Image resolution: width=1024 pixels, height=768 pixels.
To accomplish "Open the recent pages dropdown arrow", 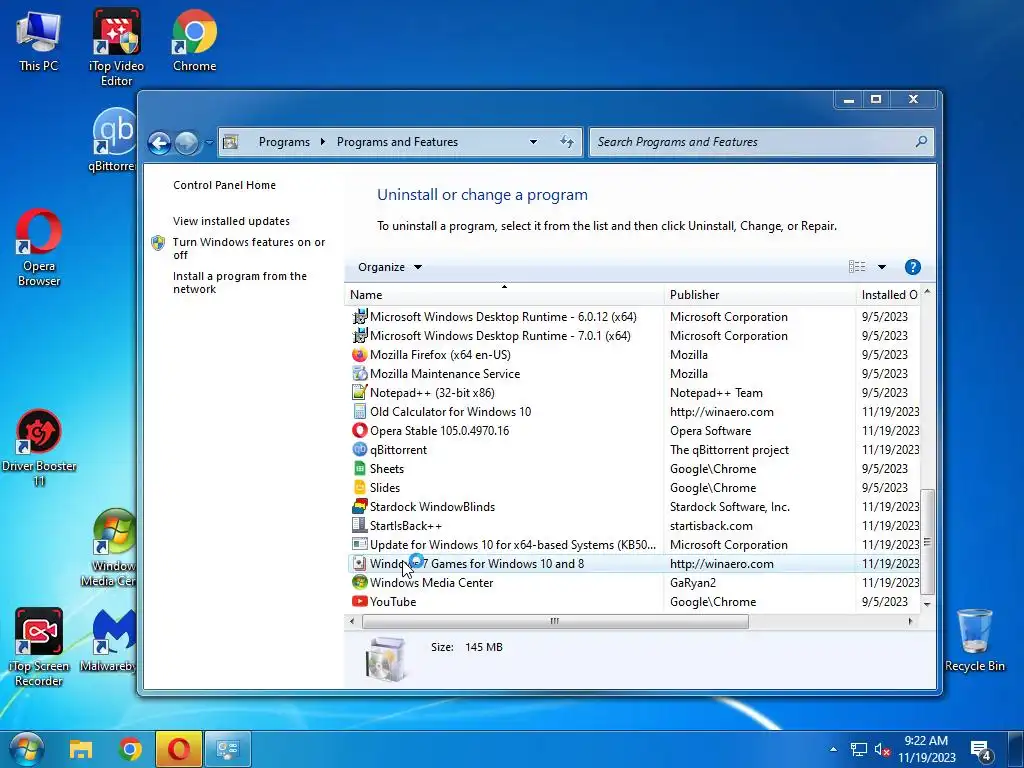I will (209, 142).
